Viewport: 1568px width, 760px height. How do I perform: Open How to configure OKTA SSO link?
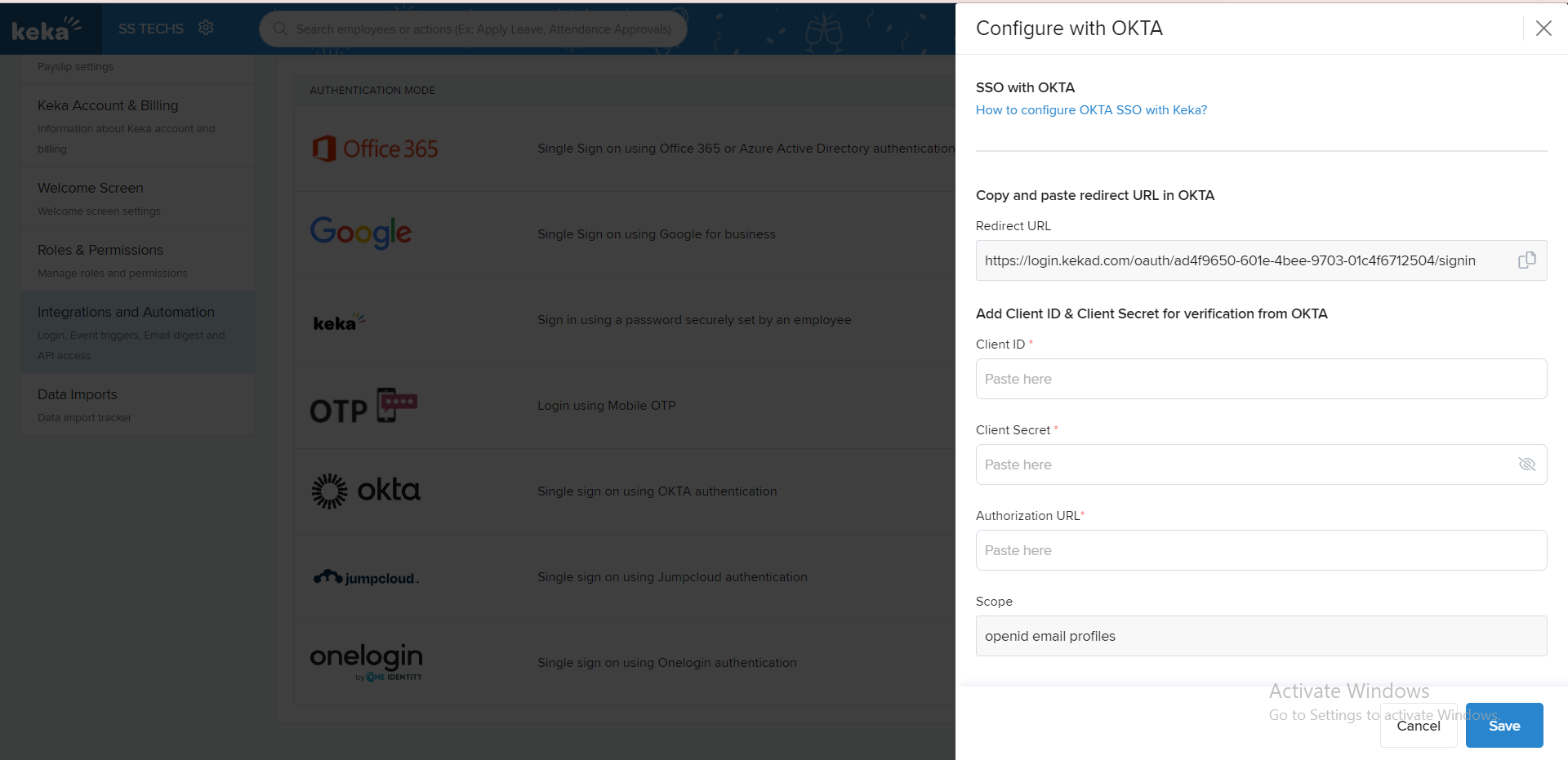[1091, 110]
